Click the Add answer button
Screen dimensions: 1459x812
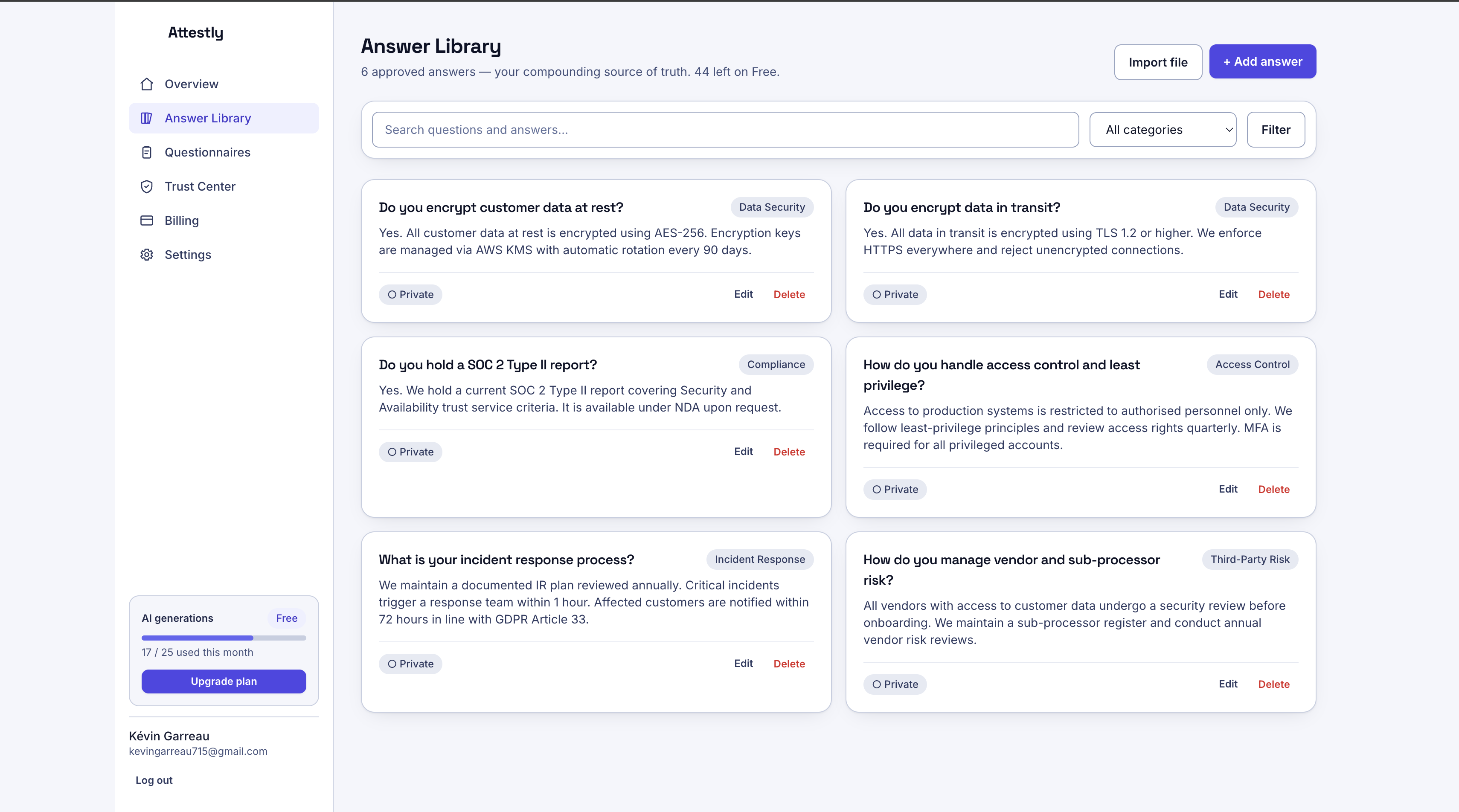pyautogui.click(x=1262, y=61)
